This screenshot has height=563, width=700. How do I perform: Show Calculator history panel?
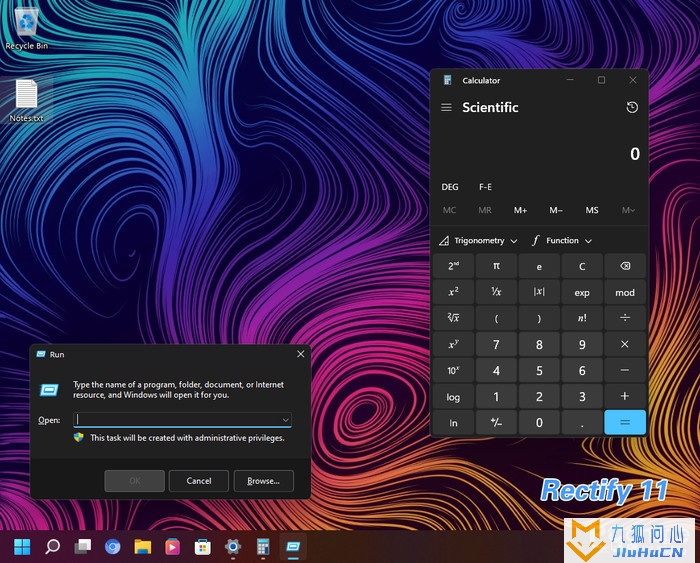[632, 108]
